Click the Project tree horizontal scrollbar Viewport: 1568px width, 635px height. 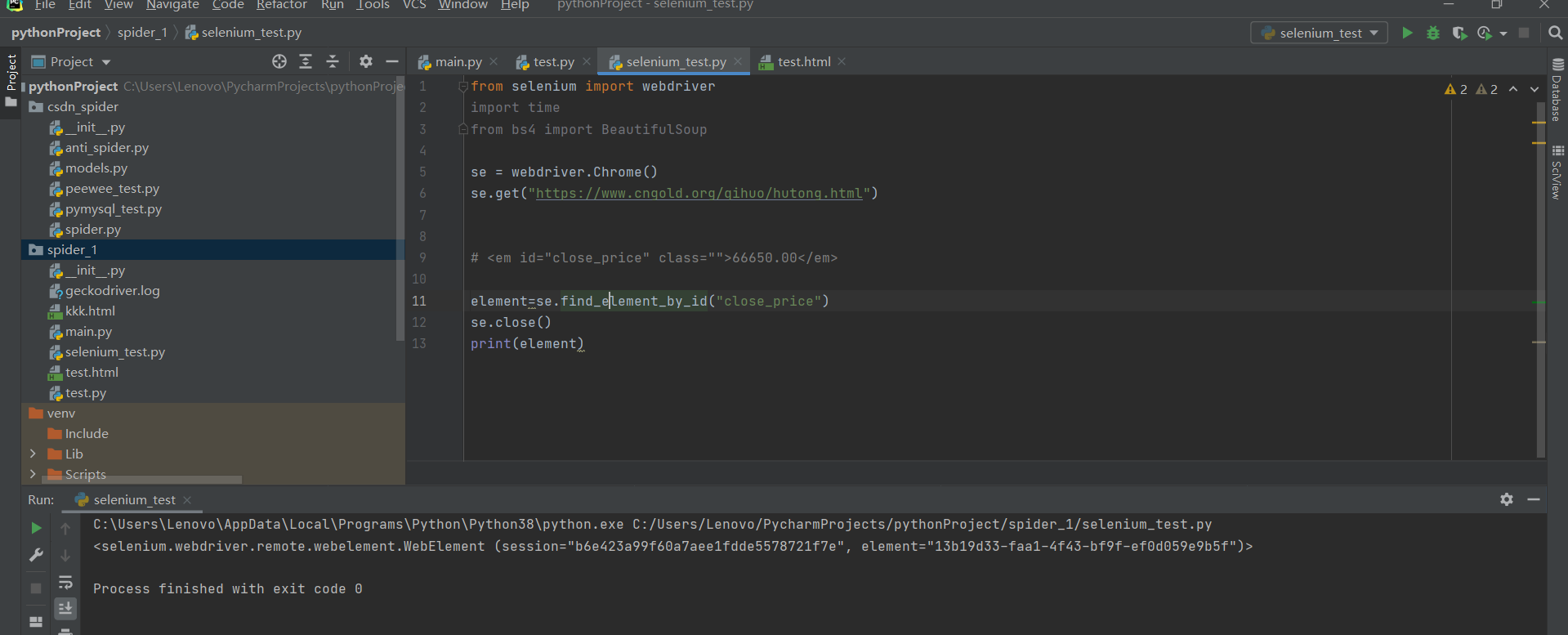click(143, 480)
